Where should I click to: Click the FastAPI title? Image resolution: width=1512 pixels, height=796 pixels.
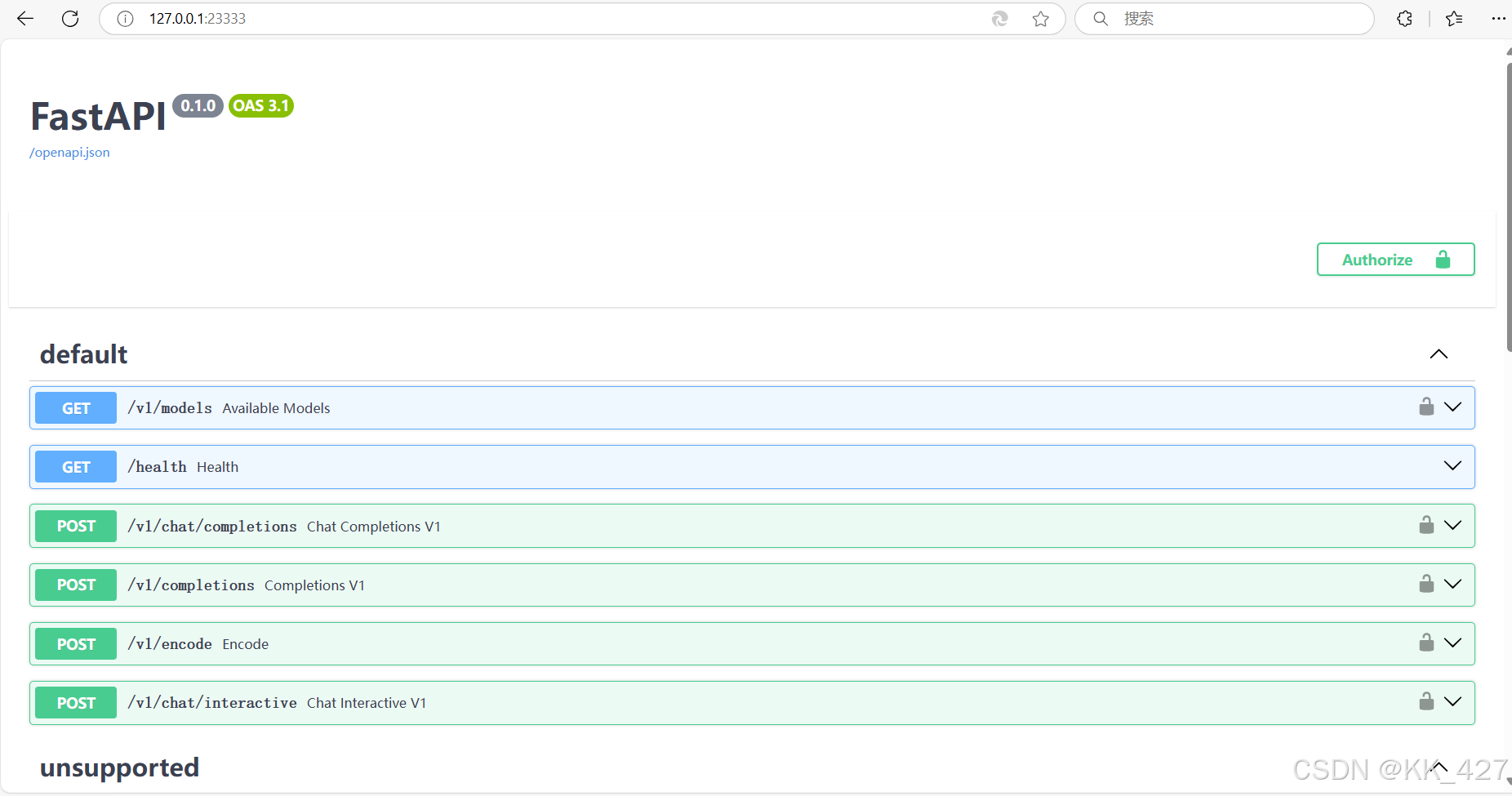click(98, 116)
